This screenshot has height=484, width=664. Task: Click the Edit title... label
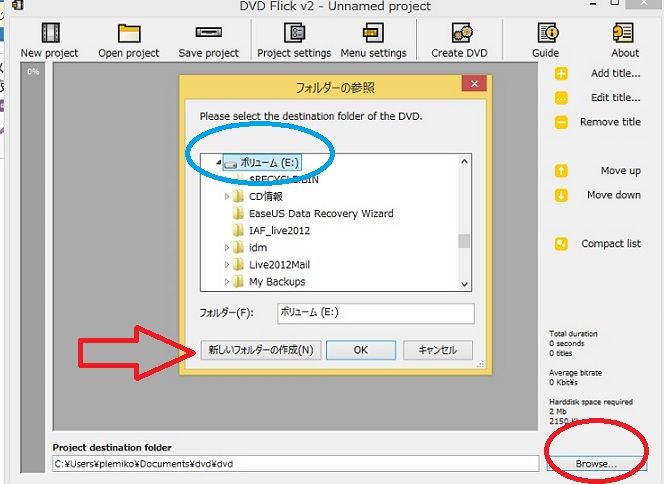pos(616,98)
